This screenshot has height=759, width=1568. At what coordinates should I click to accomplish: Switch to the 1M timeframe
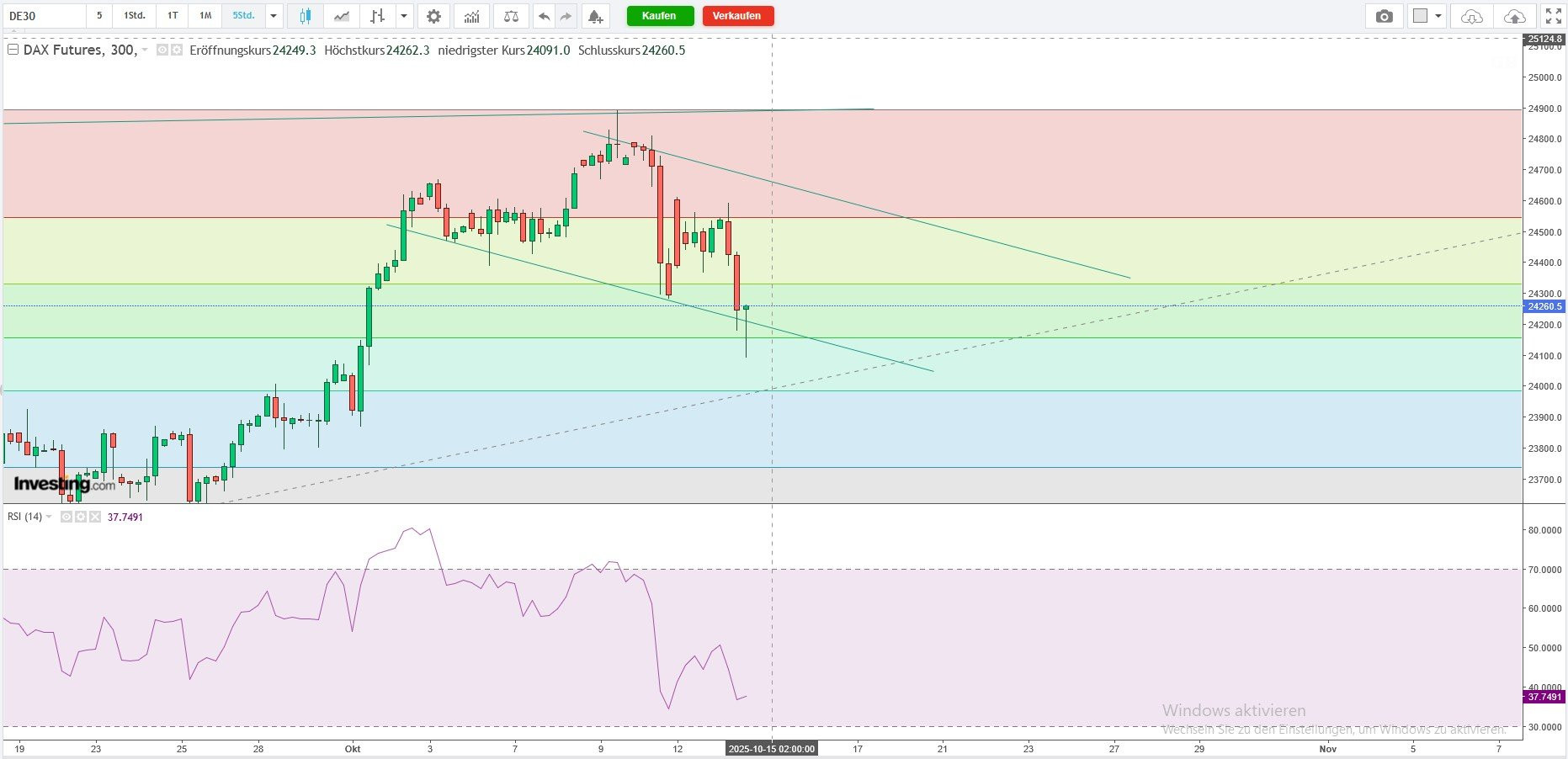click(205, 16)
